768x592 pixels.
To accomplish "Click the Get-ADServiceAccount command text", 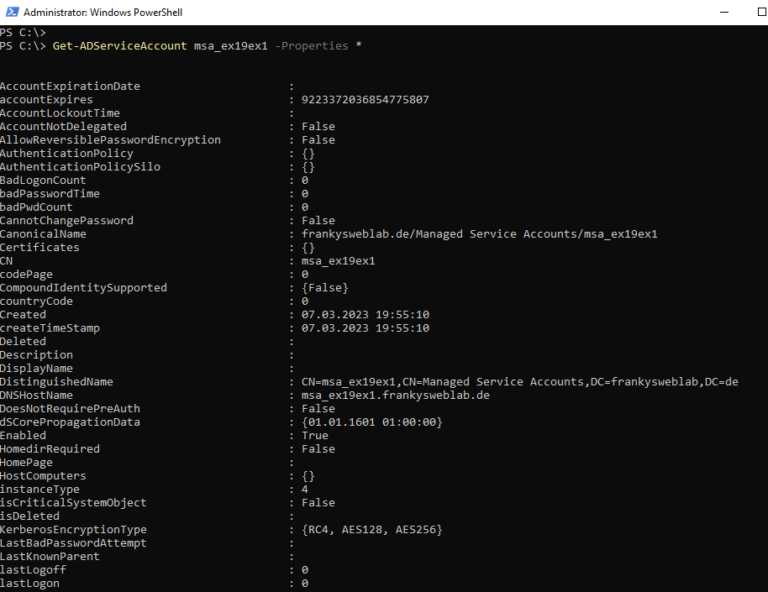I will [x=120, y=46].
